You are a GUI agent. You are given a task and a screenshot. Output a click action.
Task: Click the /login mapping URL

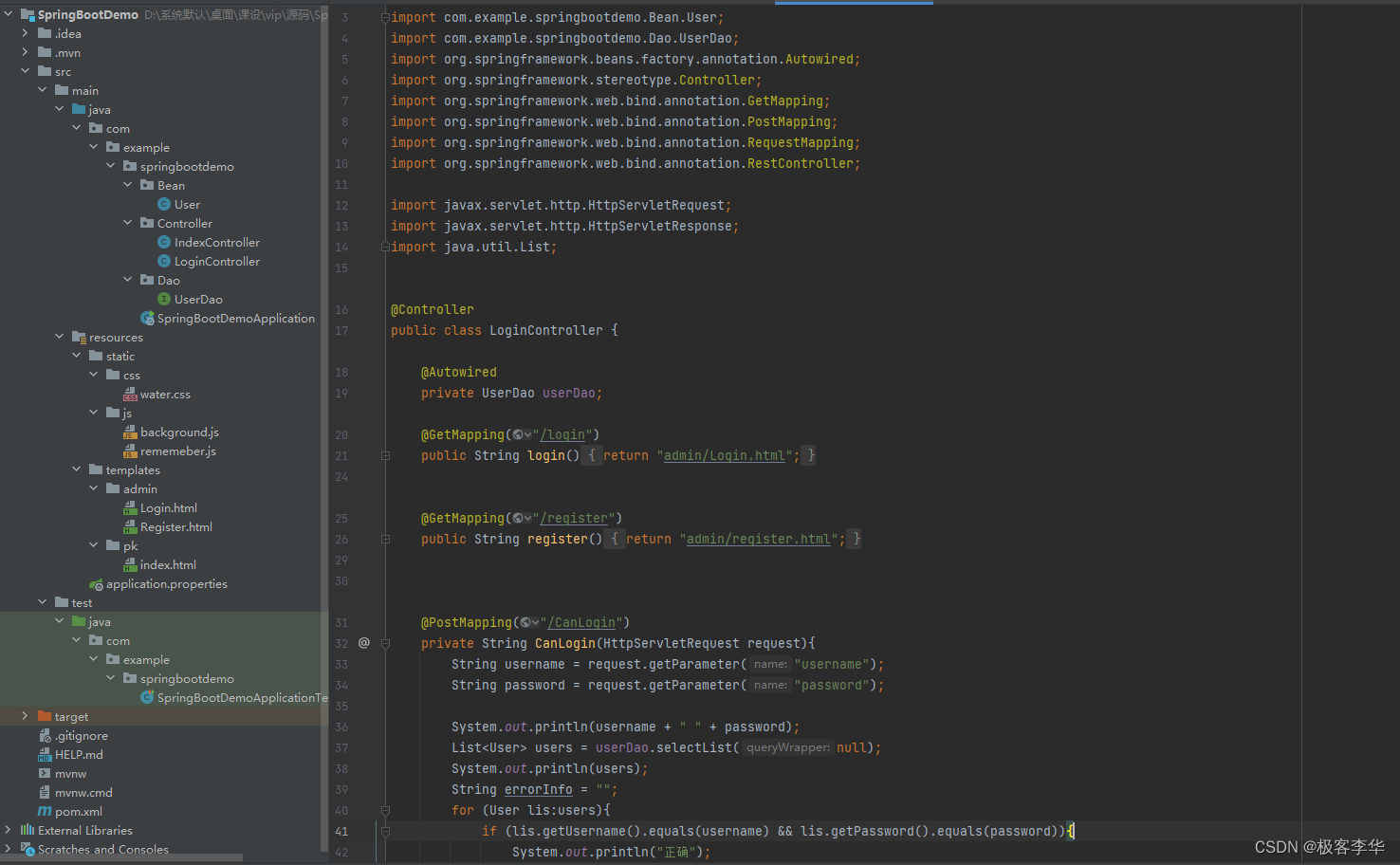pos(562,434)
